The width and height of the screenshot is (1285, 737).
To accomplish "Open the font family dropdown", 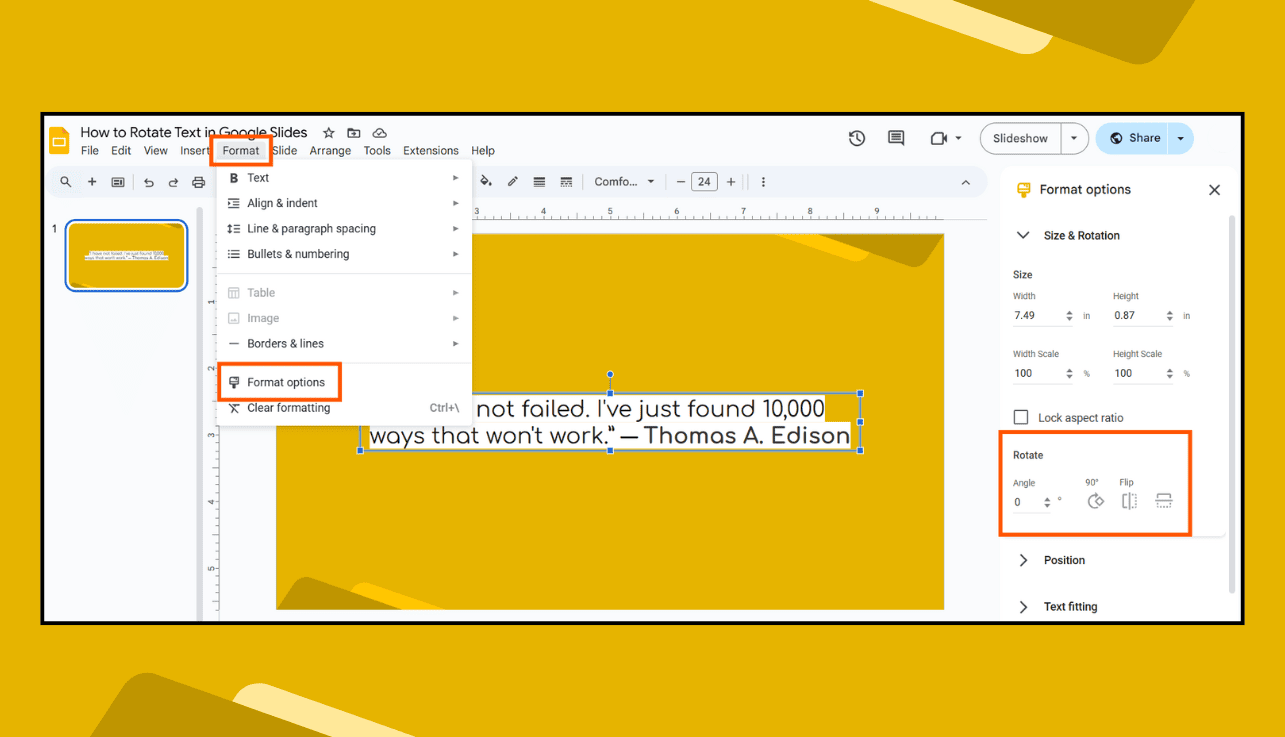I will point(624,182).
